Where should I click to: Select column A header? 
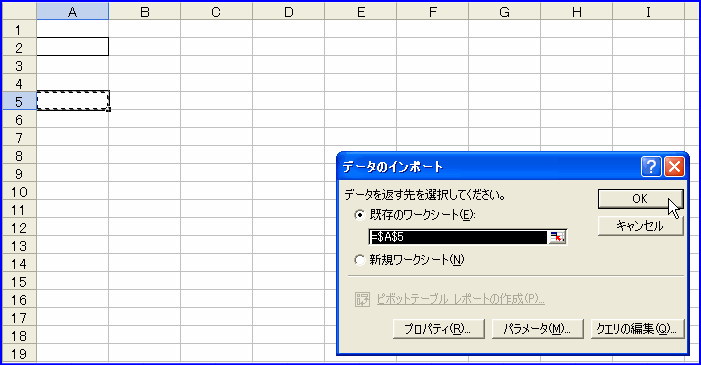(72, 12)
